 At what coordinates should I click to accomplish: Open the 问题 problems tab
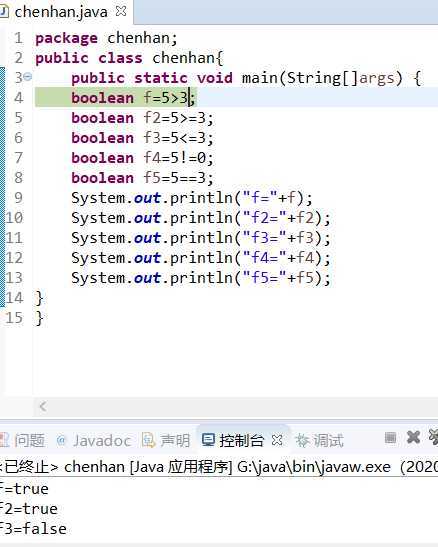coord(24,440)
